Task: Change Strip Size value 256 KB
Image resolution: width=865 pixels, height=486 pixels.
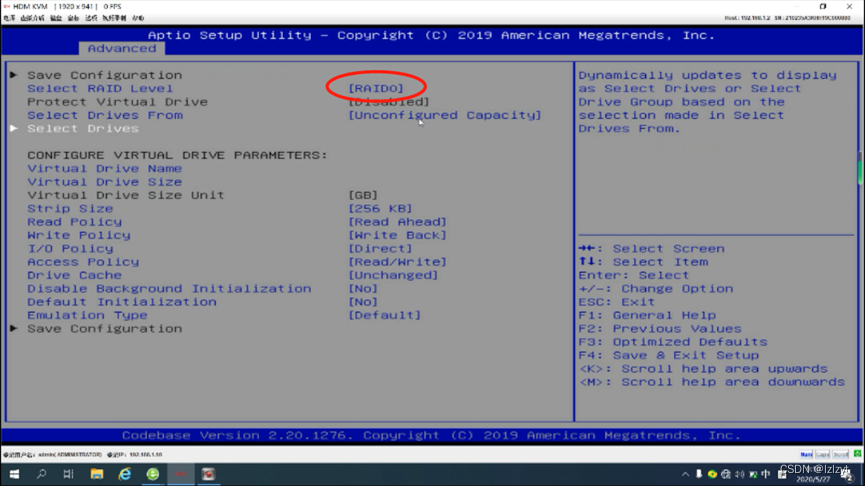Action: pyautogui.click(x=380, y=209)
